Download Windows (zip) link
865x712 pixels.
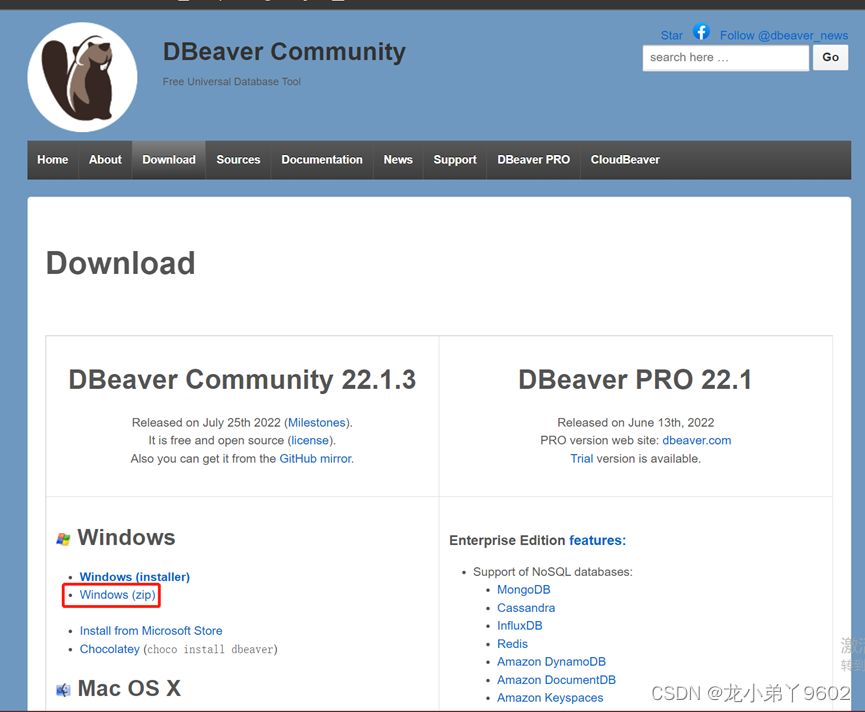tap(118, 595)
